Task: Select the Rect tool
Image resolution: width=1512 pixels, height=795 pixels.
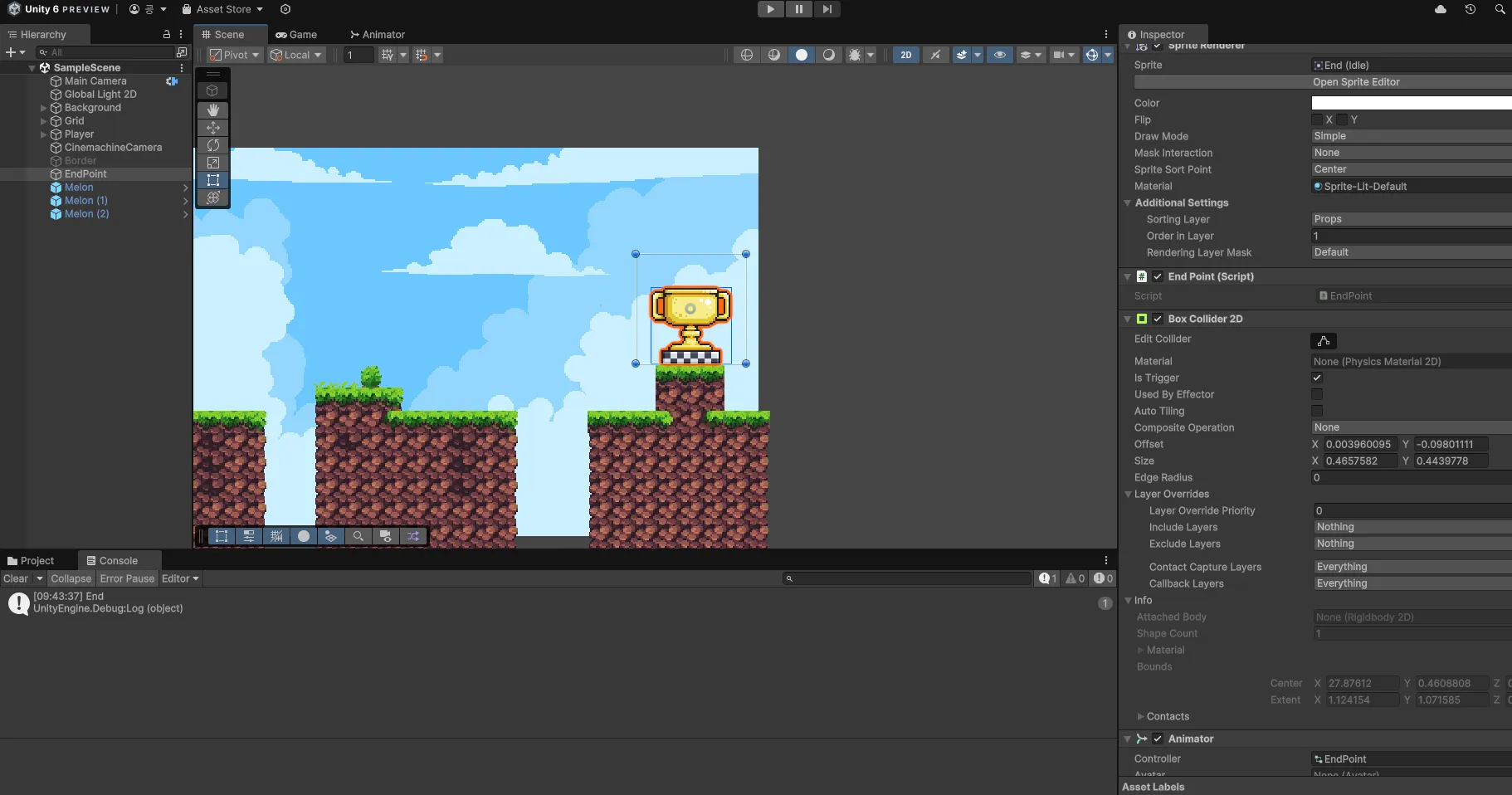Action: coord(213,179)
